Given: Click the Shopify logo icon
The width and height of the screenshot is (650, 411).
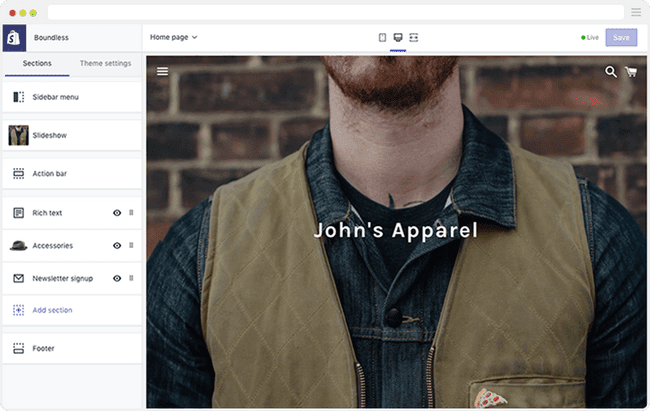Looking at the screenshot, I should click(x=14, y=38).
